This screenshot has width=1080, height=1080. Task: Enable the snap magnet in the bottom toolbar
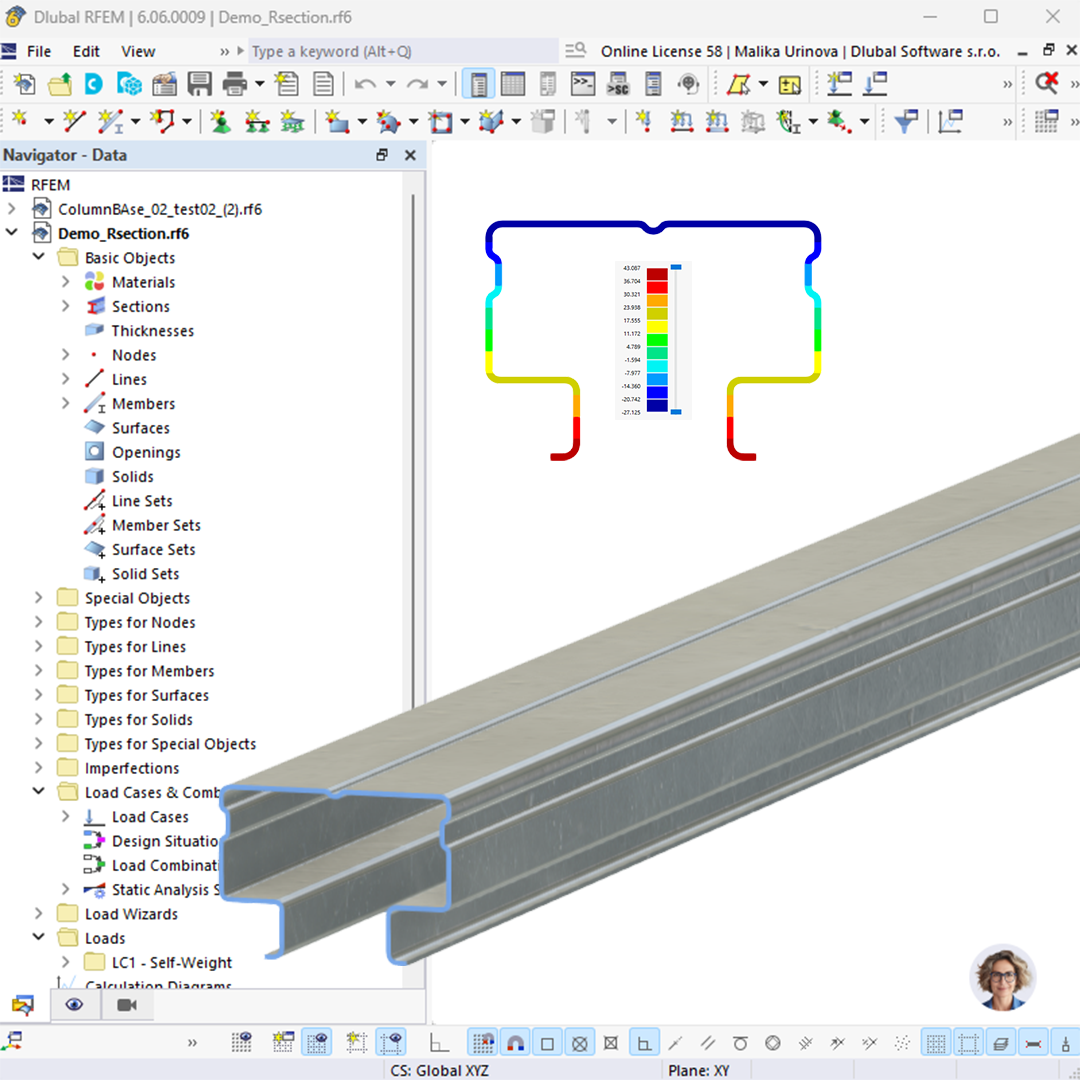[515, 1042]
